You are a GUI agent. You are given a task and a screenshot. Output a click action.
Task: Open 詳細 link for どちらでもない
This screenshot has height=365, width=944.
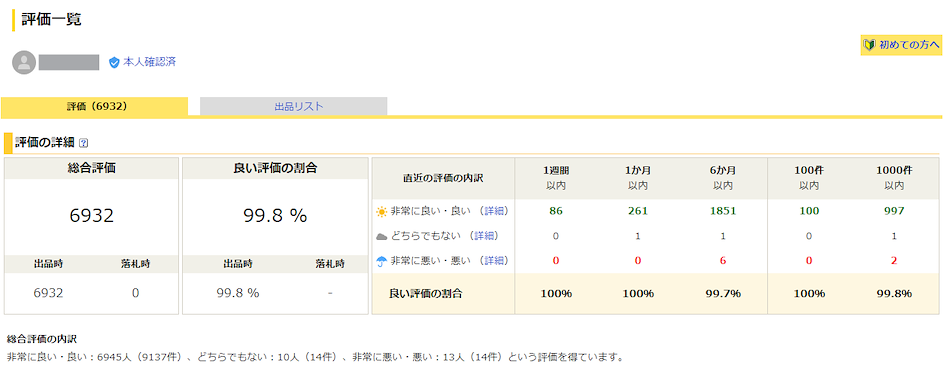483,236
